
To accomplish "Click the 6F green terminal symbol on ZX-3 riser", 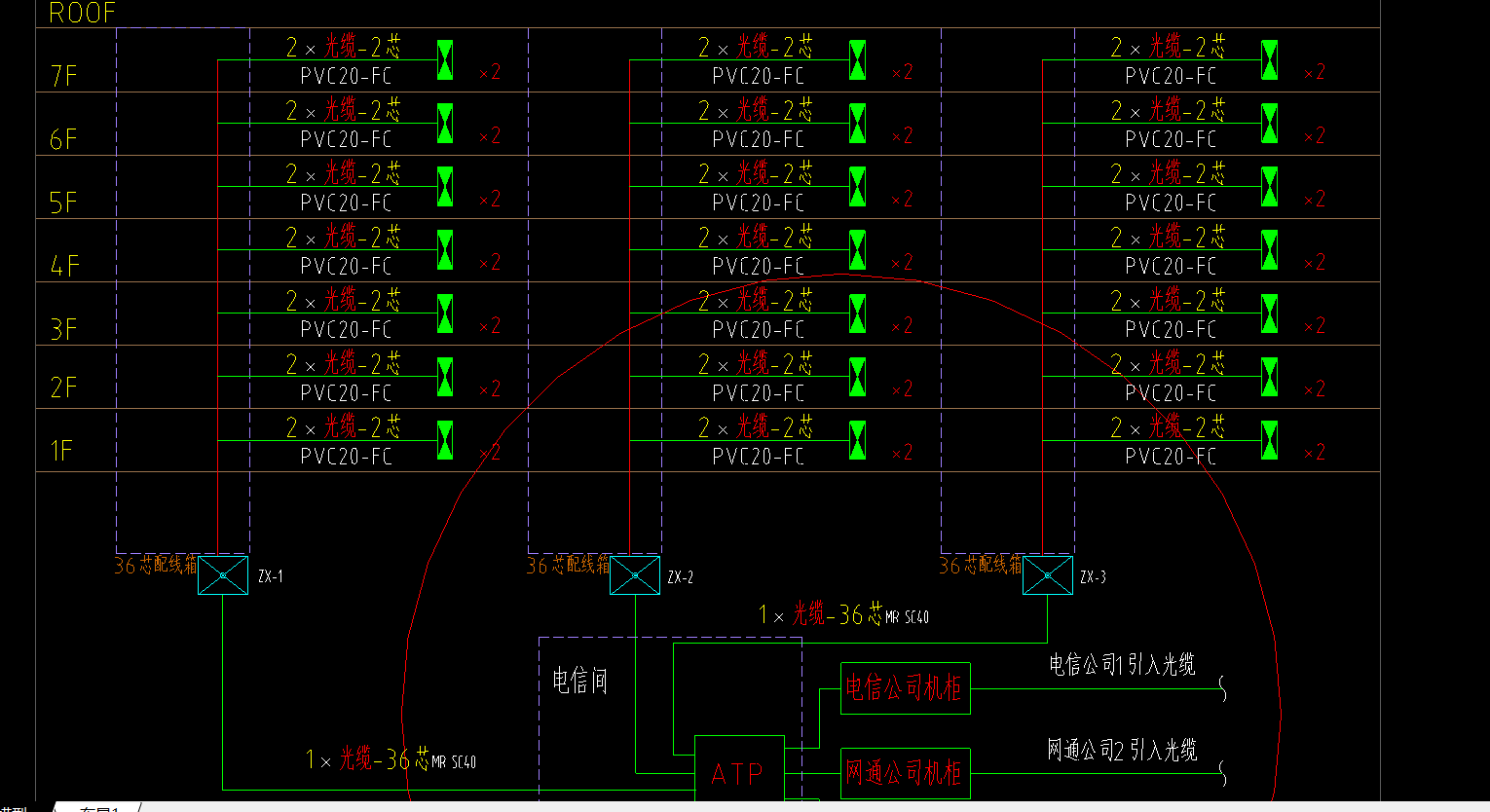I will pyautogui.click(x=1270, y=123).
